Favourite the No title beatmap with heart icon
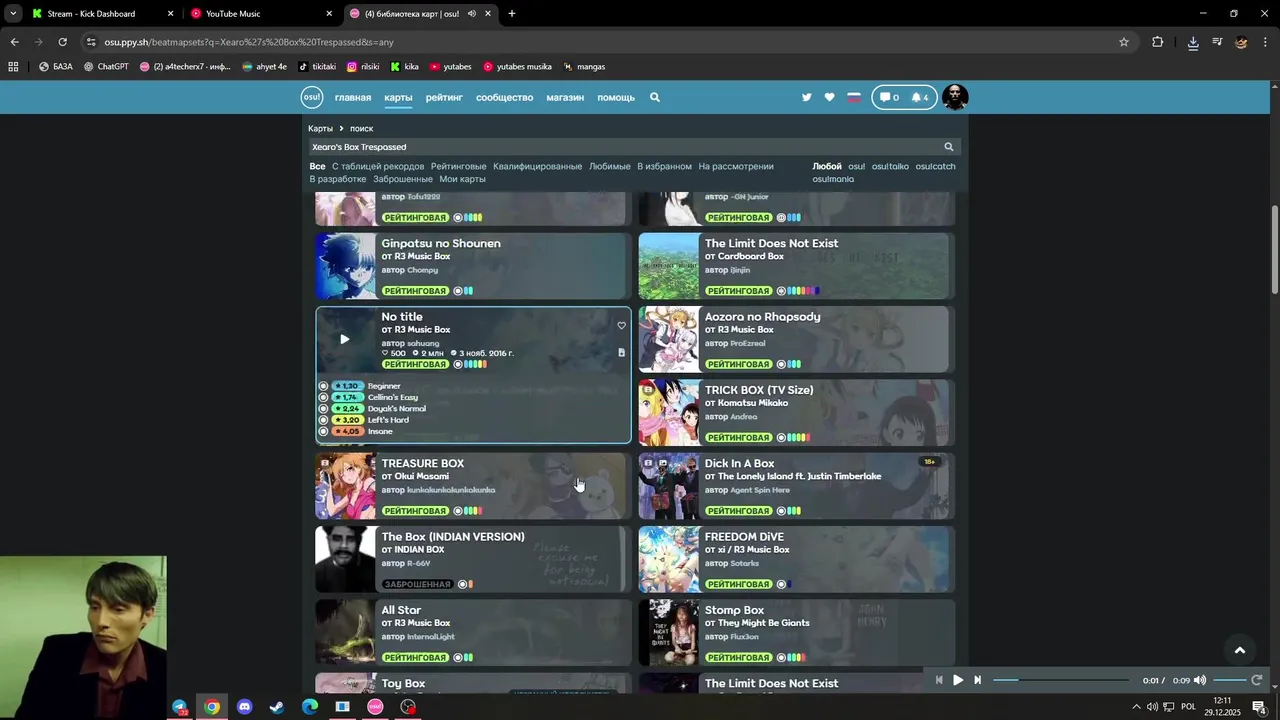Screen dimensions: 1280x720 621,326
